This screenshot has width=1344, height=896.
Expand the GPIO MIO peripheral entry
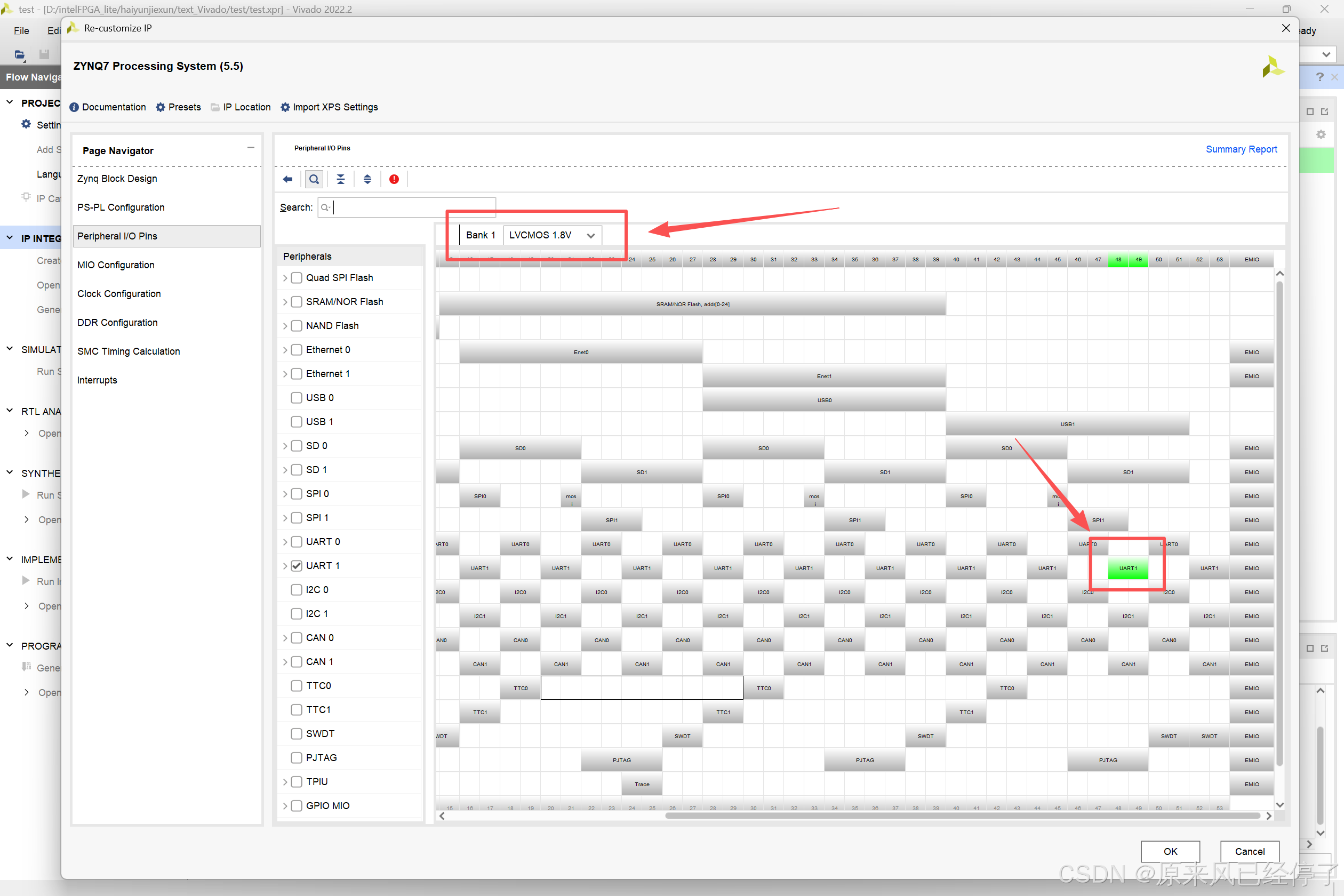285,806
